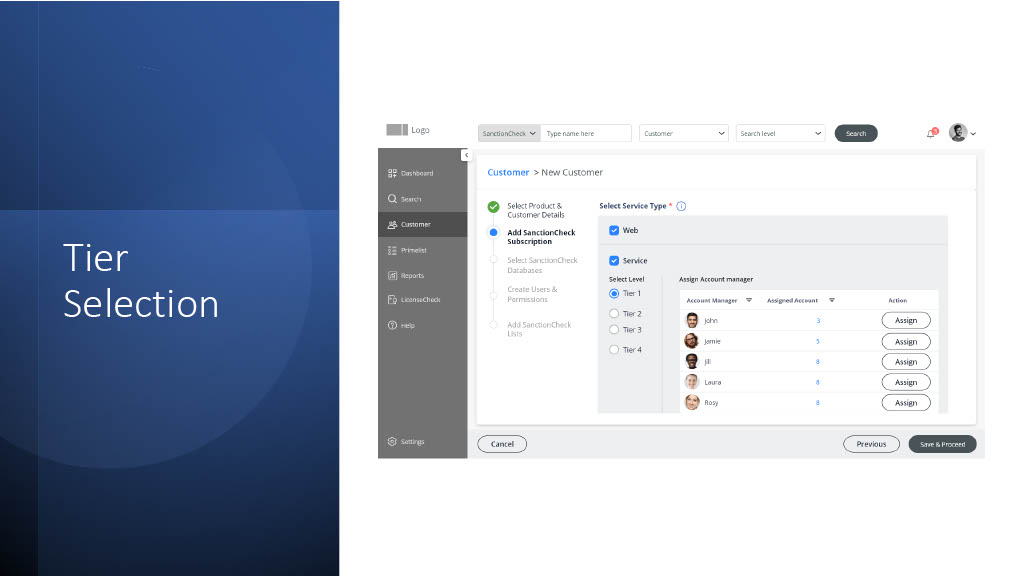Assign John as account manager
1024x576 pixels.
[906, 321]
